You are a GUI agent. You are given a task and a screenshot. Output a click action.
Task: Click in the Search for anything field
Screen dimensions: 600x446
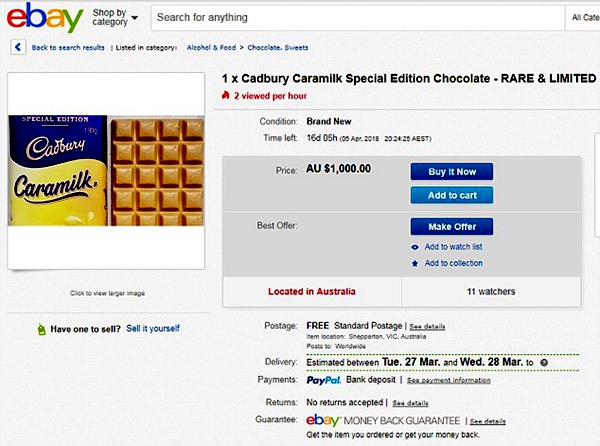point(350,18)
